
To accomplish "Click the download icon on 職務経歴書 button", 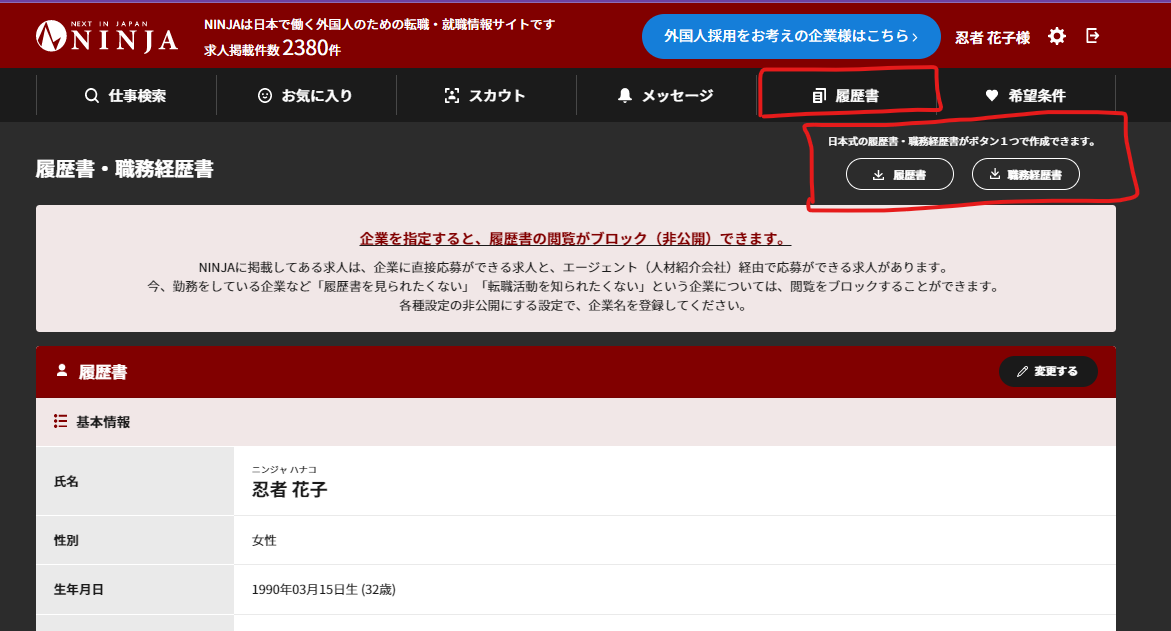I will pos(996,173).
